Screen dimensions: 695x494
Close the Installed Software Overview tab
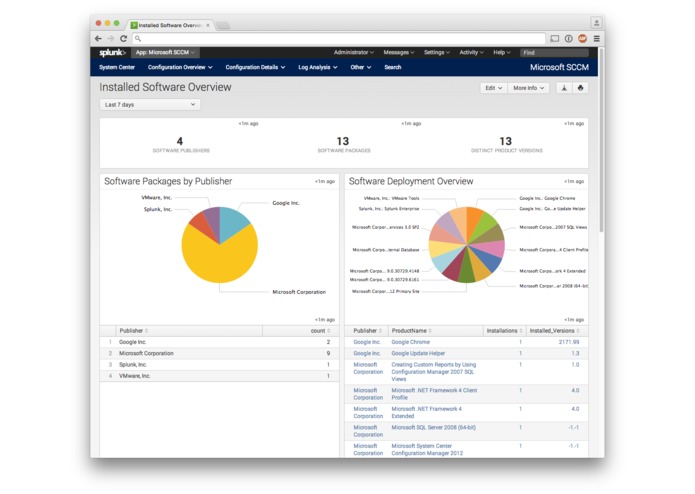point(208,25)
